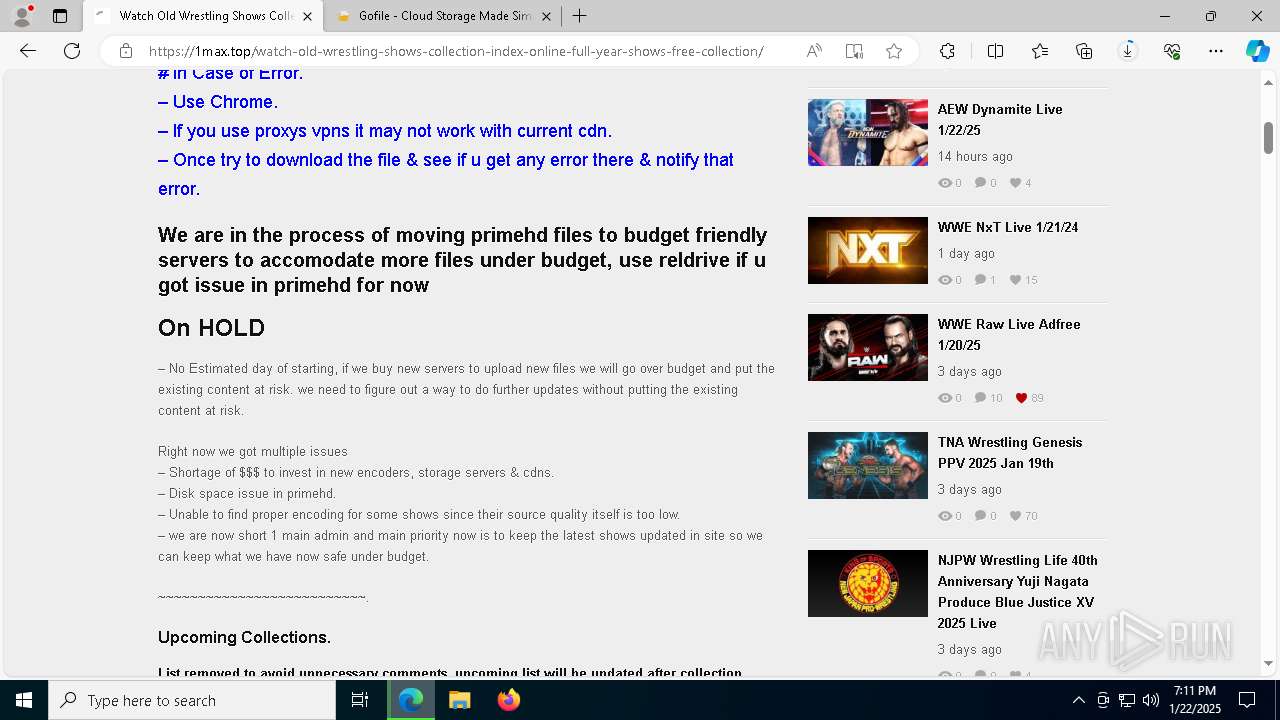
Task: Enter Immersive Reader mode
Action: tap(854, 51)
